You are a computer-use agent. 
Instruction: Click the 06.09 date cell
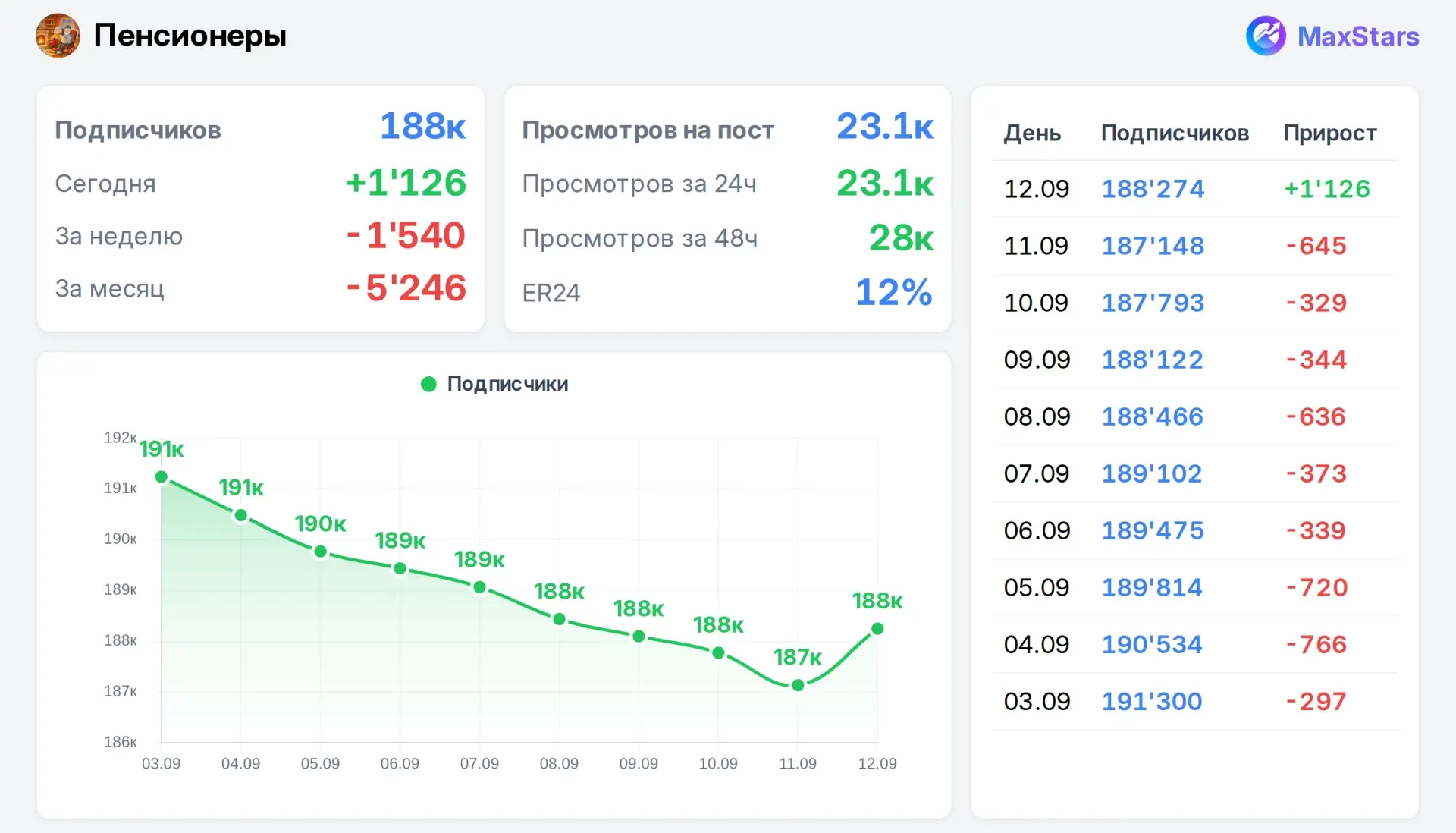[x=1037, y=530]
